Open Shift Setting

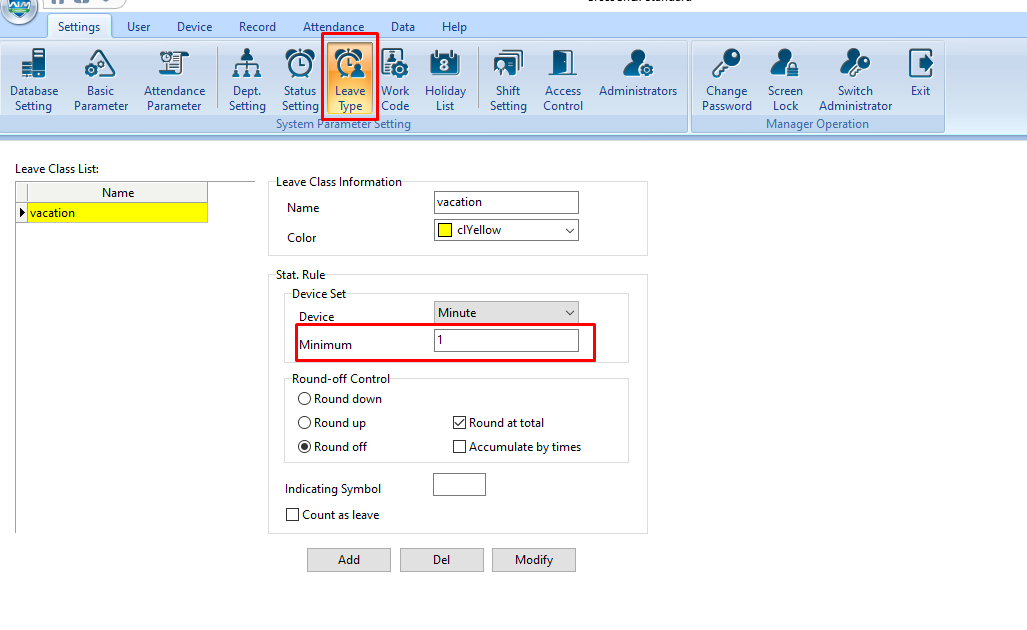508,80
